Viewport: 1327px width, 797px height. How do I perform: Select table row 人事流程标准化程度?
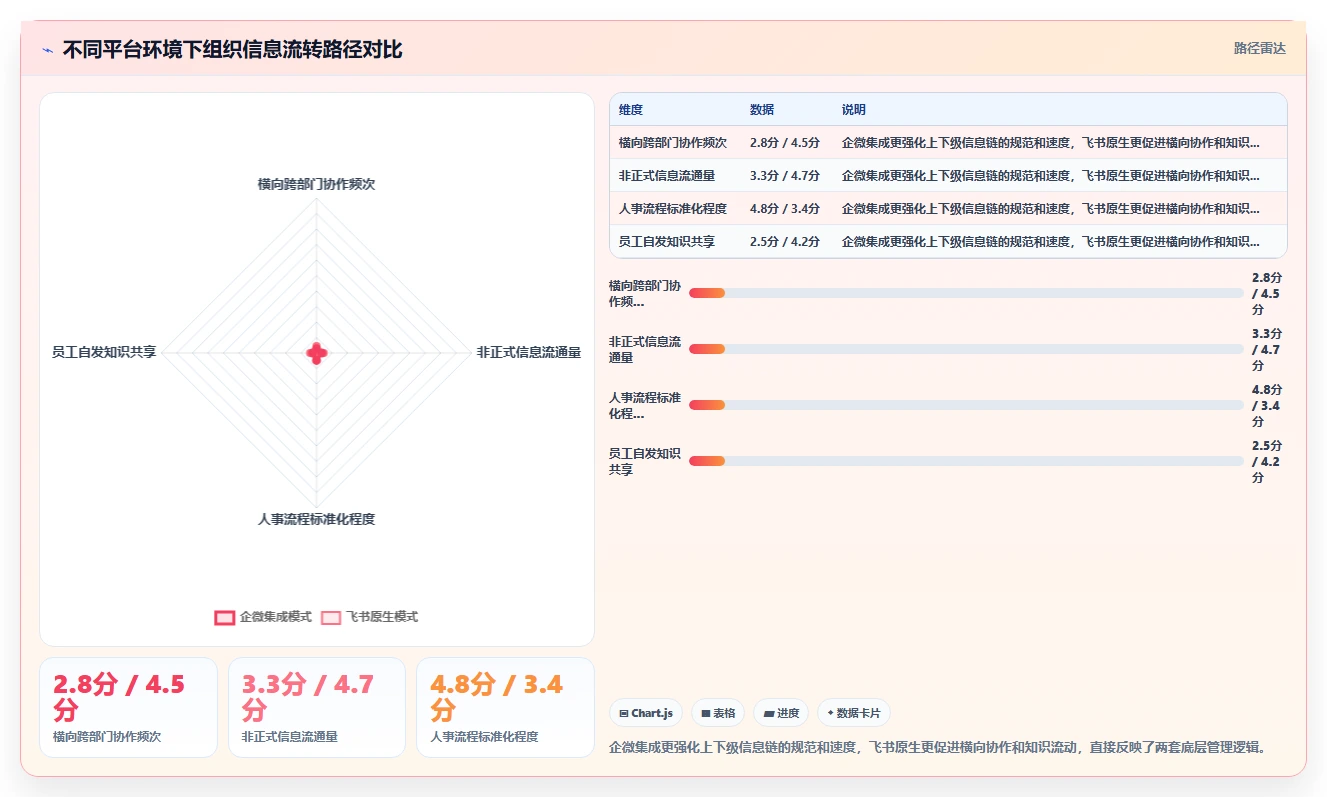(948, 208)
